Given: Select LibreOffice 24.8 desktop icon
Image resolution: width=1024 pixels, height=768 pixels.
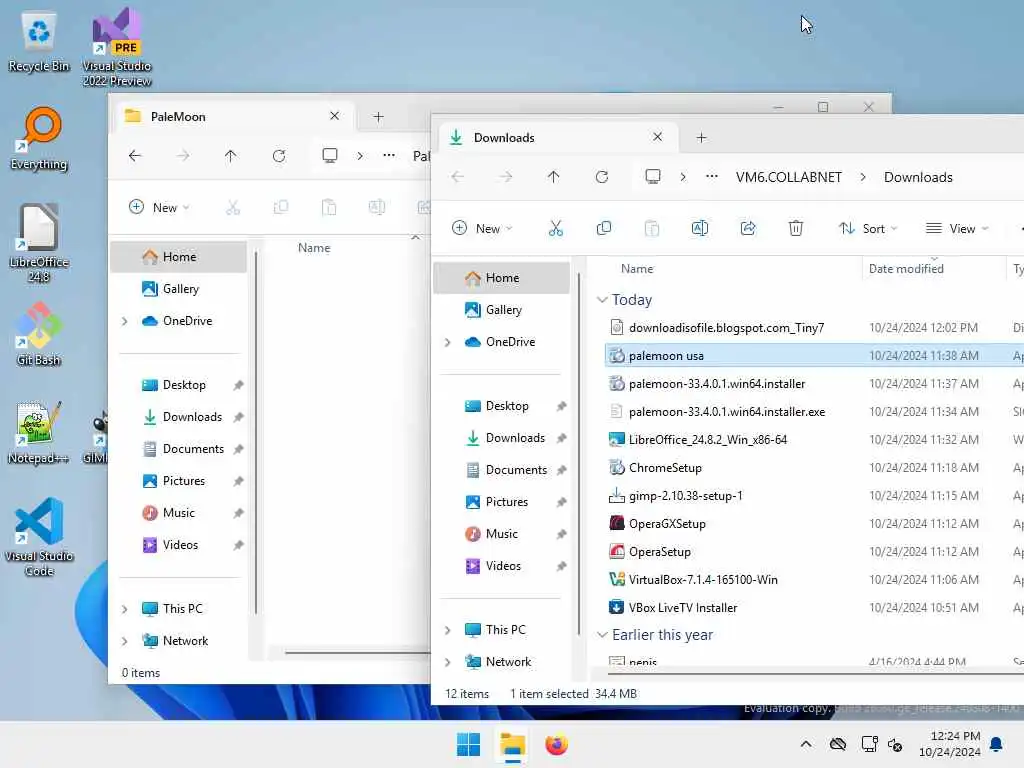Looking at the screenshot, I should 39,243.
